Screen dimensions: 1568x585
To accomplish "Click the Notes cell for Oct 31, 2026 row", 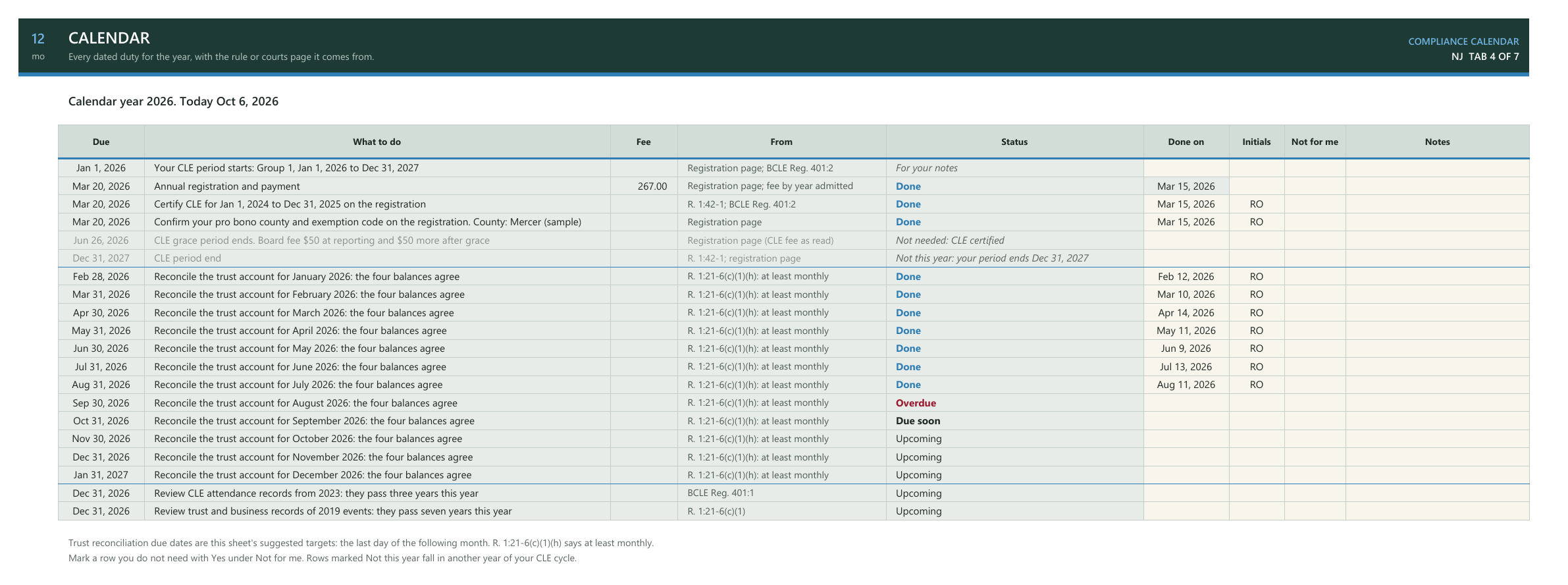I will coord(1437,421).
